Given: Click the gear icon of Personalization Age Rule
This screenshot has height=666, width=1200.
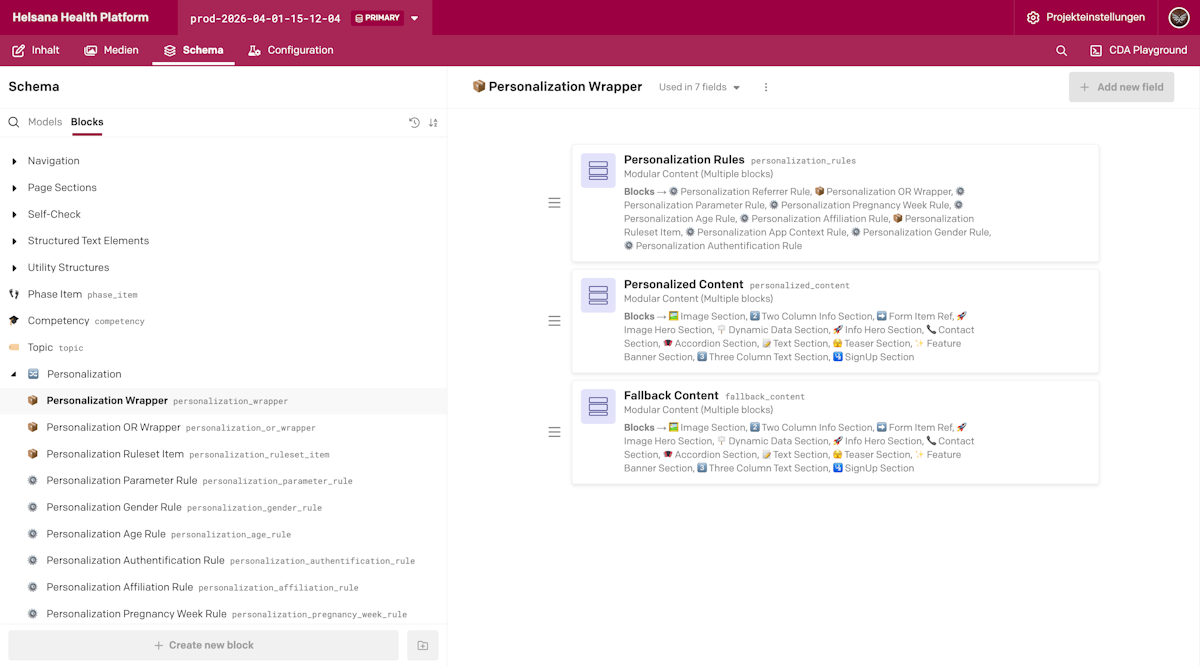Looking at the screenshot, I should pos(32,534).
